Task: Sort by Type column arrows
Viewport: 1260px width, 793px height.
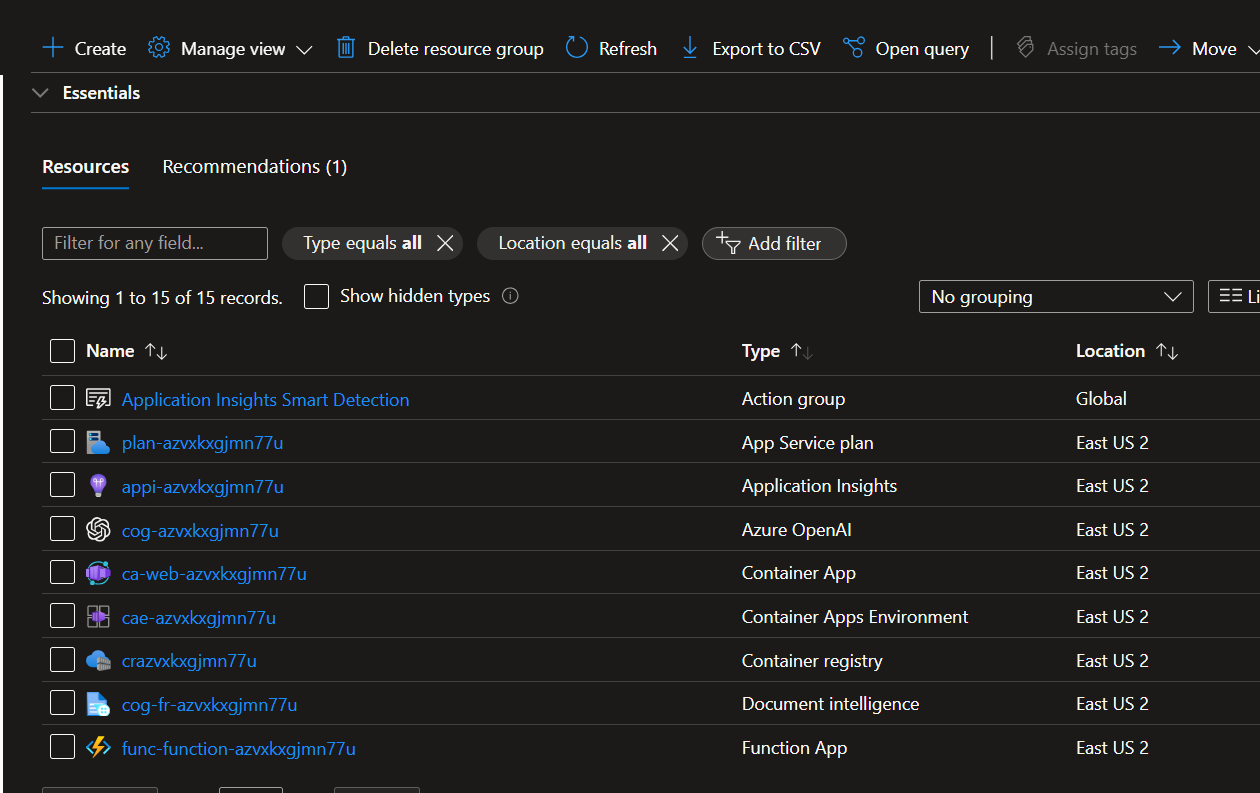Action: pyautogui.click(x=802, y=351)
